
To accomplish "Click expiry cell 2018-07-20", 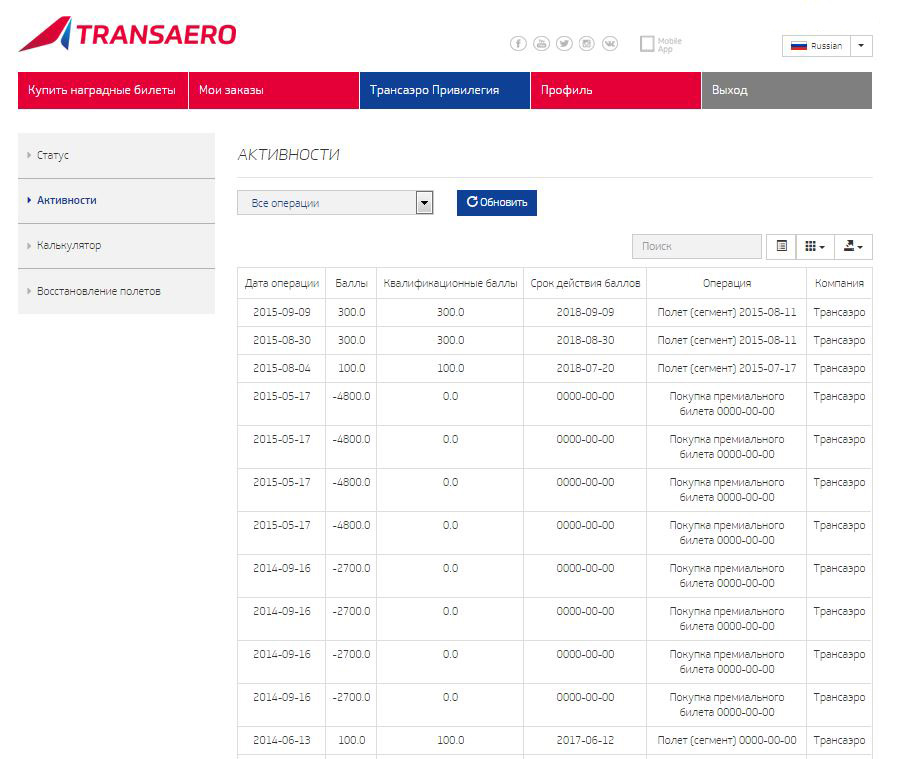I will [585, 369].
